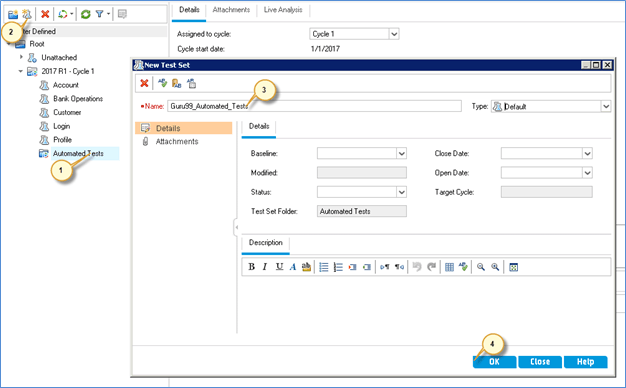Open the Assigned to cycle dropdown
This screenshot has height=388, width=626.
pyautogui.click(x=394, y=34)
